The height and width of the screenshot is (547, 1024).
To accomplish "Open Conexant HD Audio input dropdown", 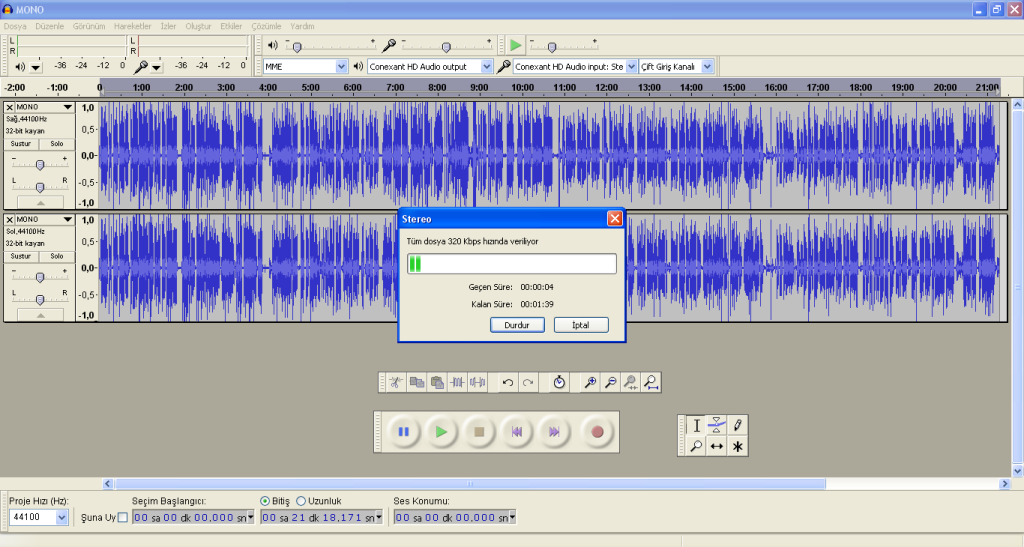I will [x=631, y=67].
